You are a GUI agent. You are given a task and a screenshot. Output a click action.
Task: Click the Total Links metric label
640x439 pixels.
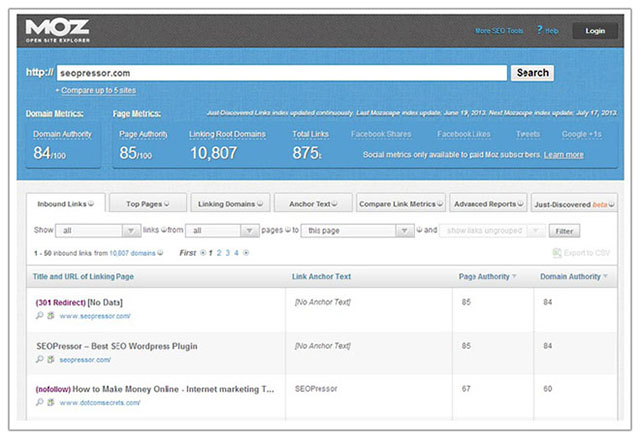(x=310, y=134)
